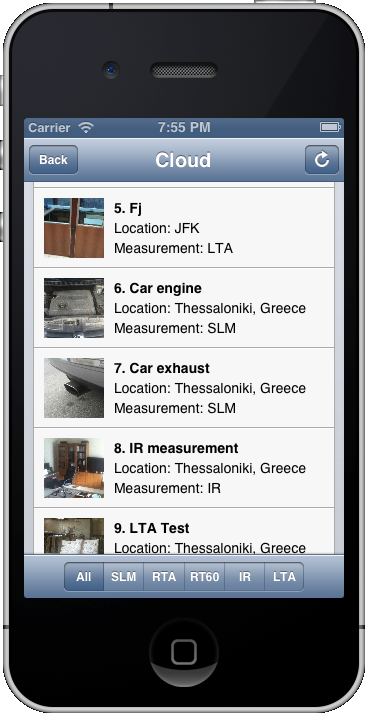Tap the Cloud title in navigation bar
Viewport: 368px width, 716px height.
point(183,160)
